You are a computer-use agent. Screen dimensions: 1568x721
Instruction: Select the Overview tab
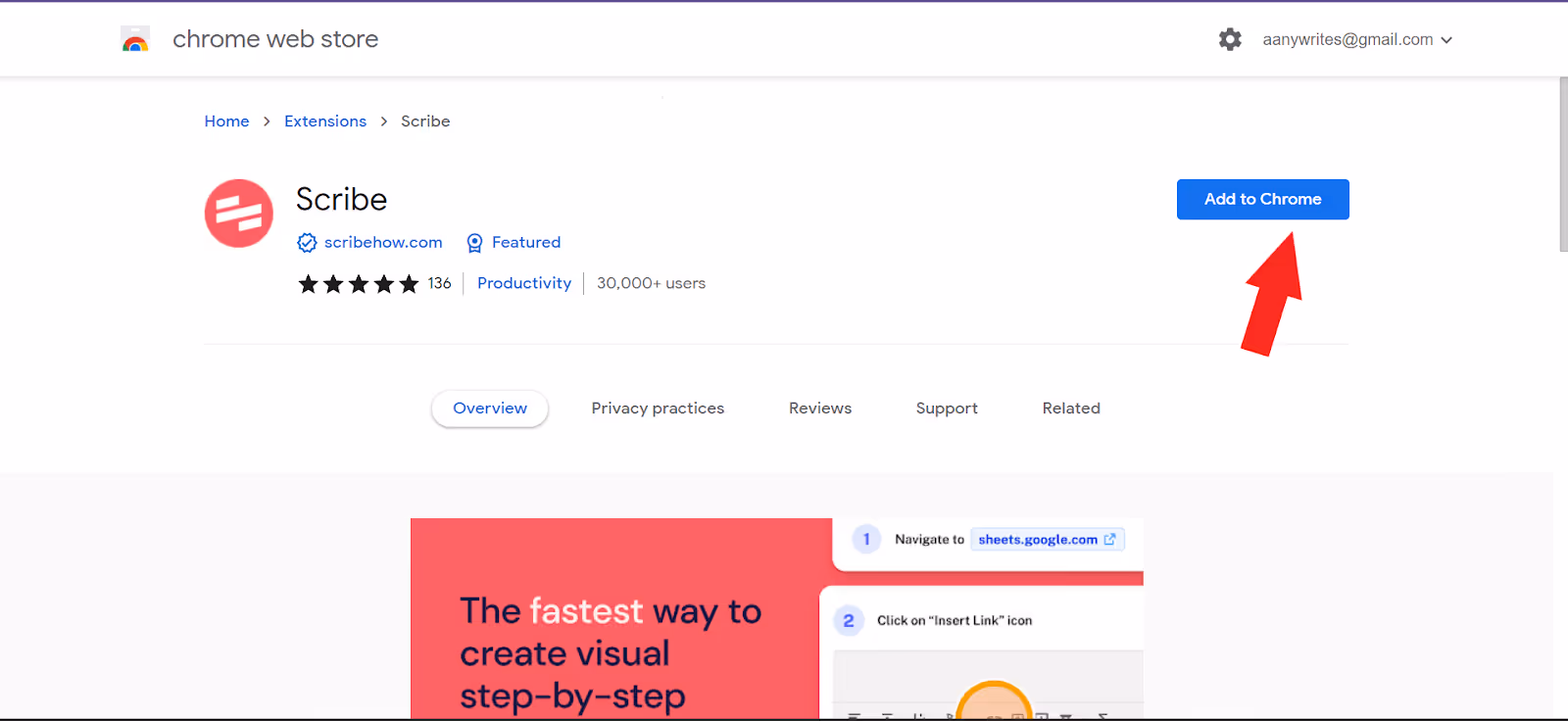click(x=490, y=409)
